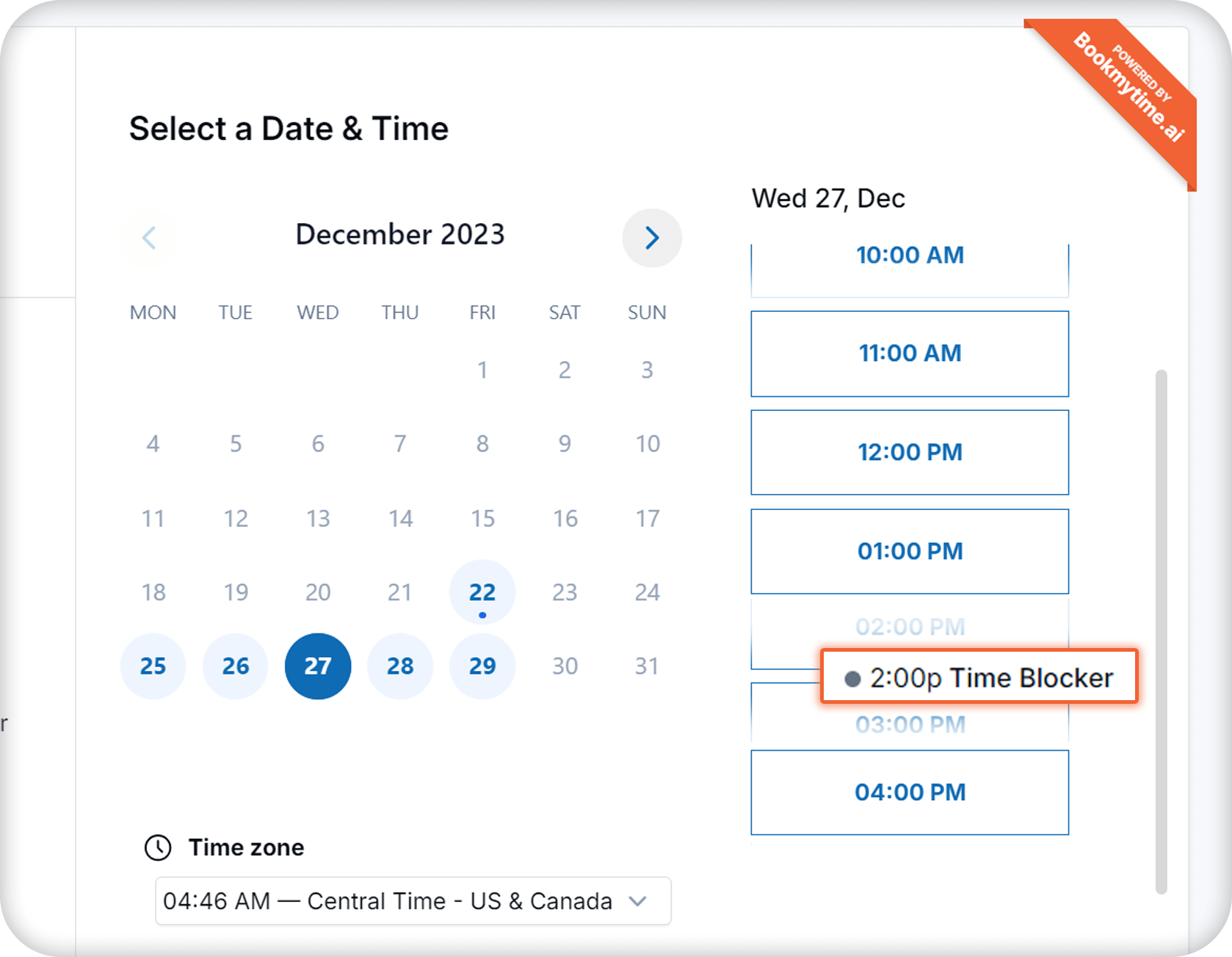Select the 12:00 PM time slot

[910, 453]
